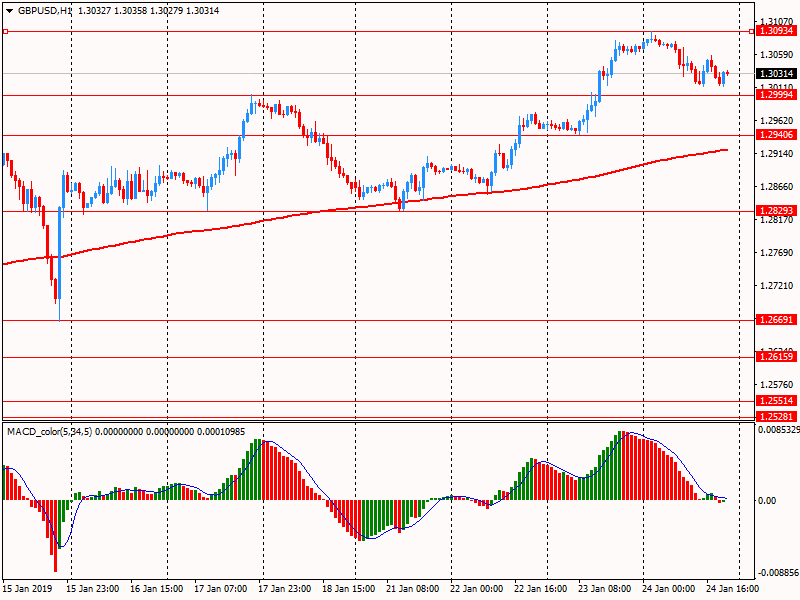Image resolution: width=800 pixels, height=600 pixels.
Task: Click the 22 Jan 16:00 time axis label
Action: click(540, 589)
